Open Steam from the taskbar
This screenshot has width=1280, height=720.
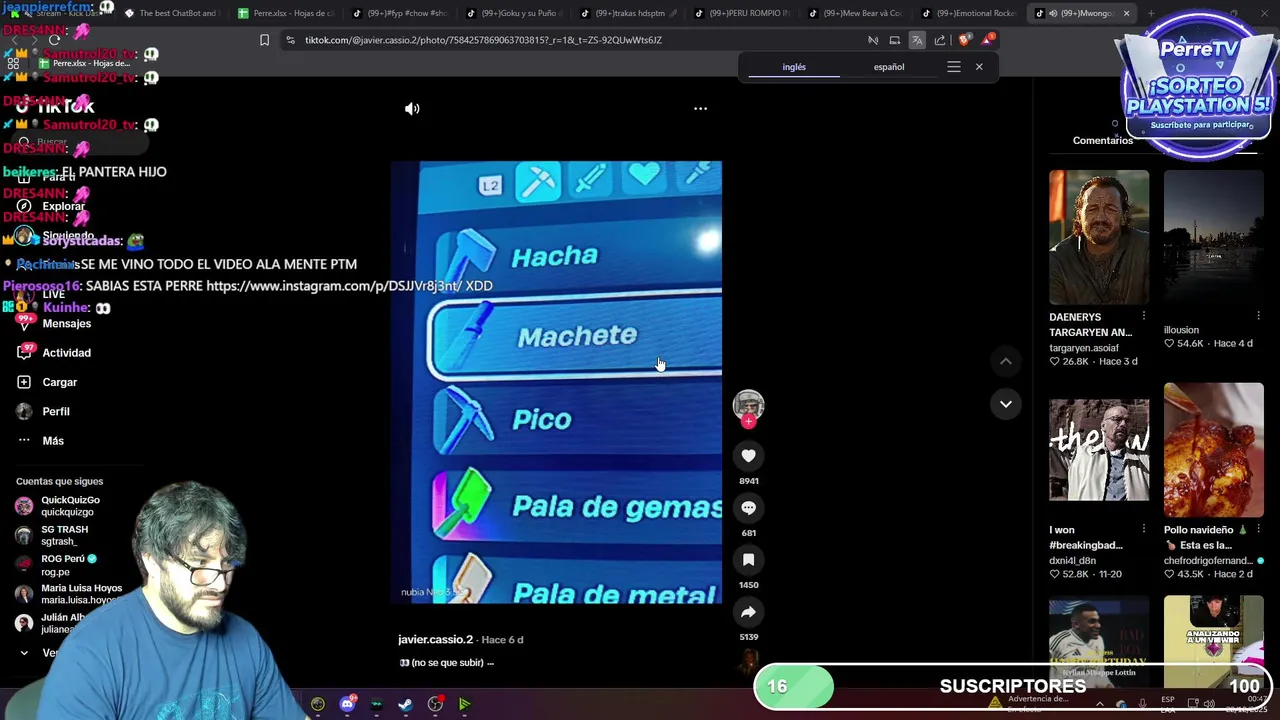[405, 704]
